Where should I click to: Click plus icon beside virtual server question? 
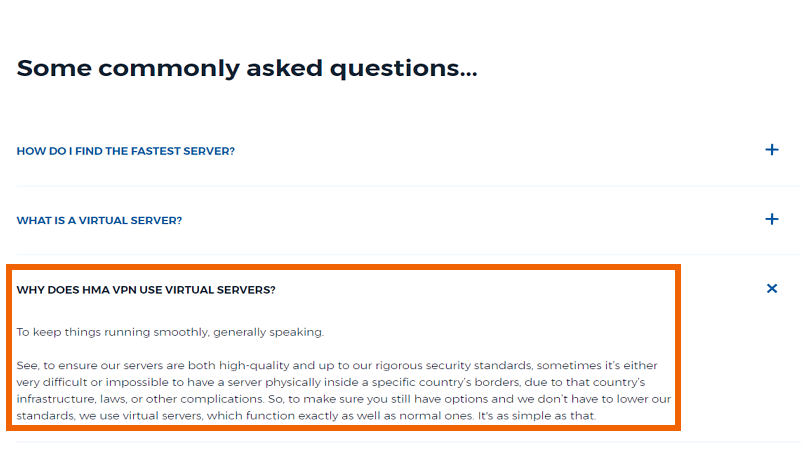[x=772, y=219]
